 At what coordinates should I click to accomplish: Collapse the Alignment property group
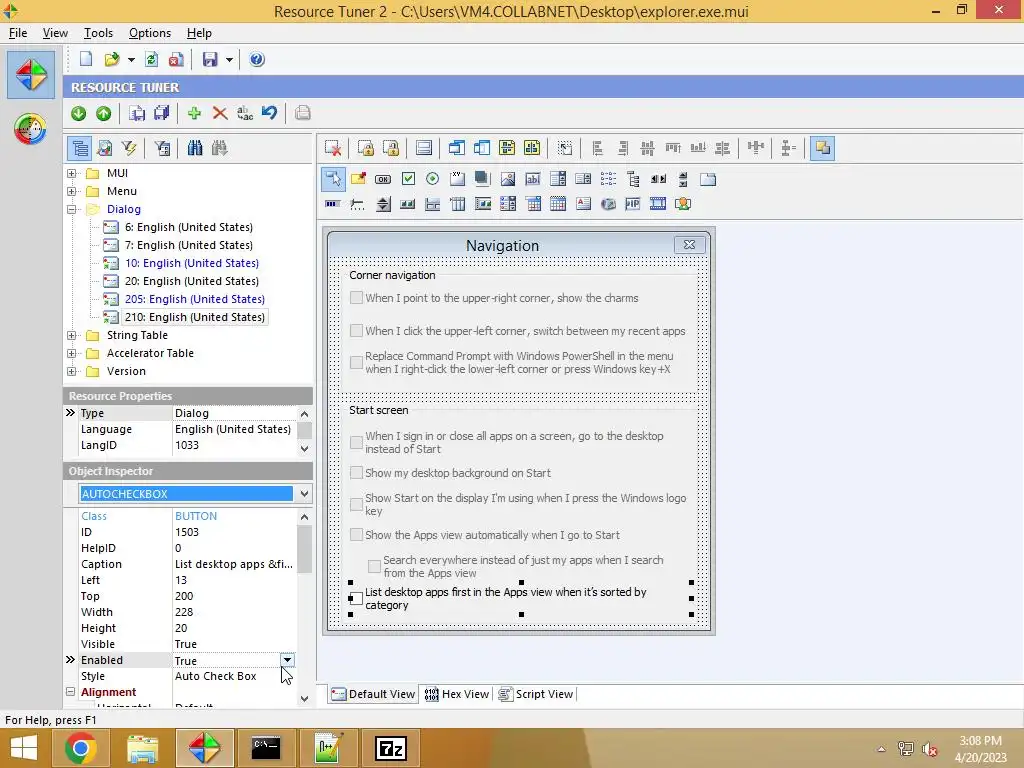71,692
